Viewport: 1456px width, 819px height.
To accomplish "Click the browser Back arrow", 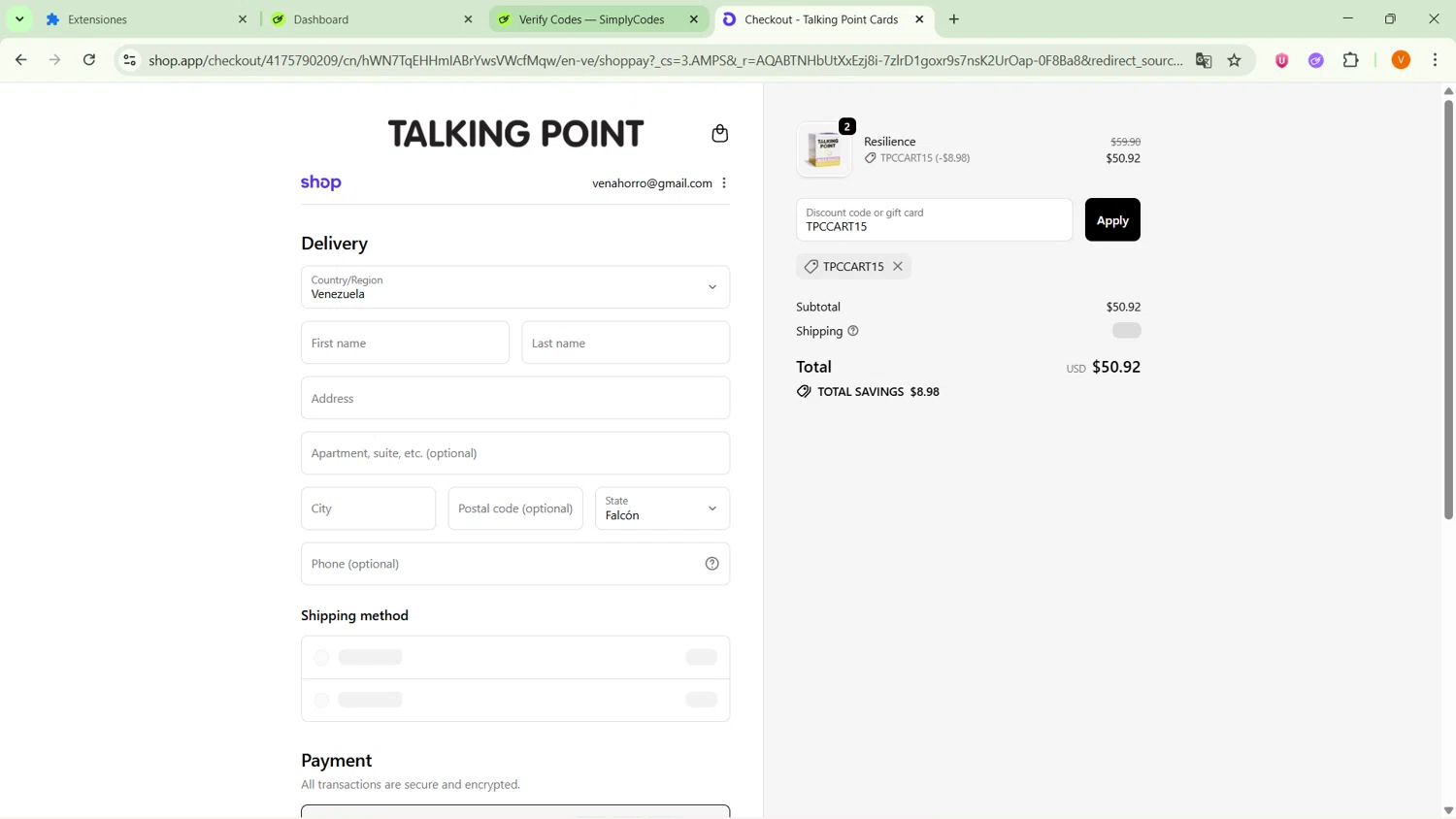I will click(20, 60).
